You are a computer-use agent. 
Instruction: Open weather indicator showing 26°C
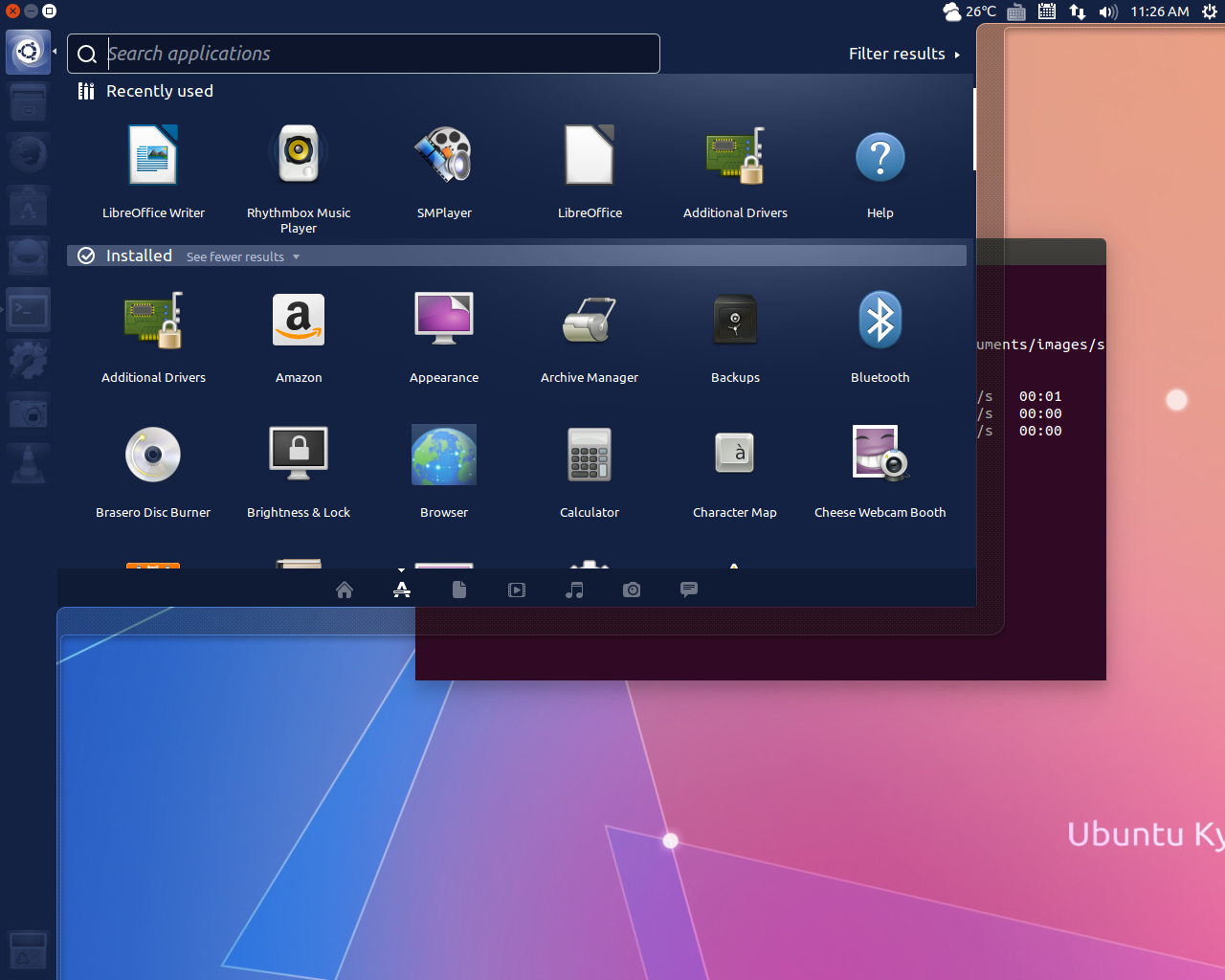click(x=969, y=11)
